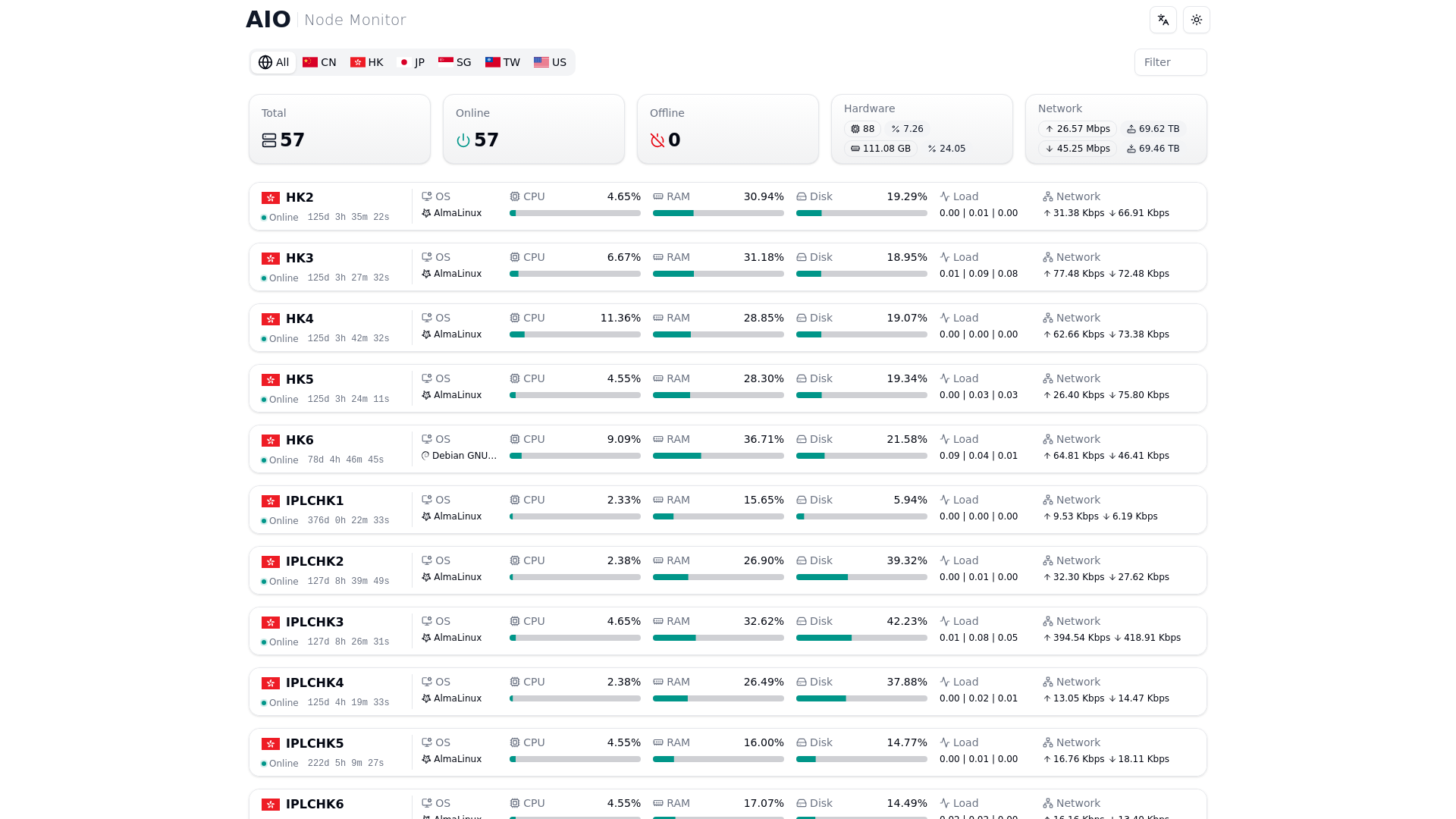Focus the Filter input field
1456x819 pixels.
[1170, 62]
